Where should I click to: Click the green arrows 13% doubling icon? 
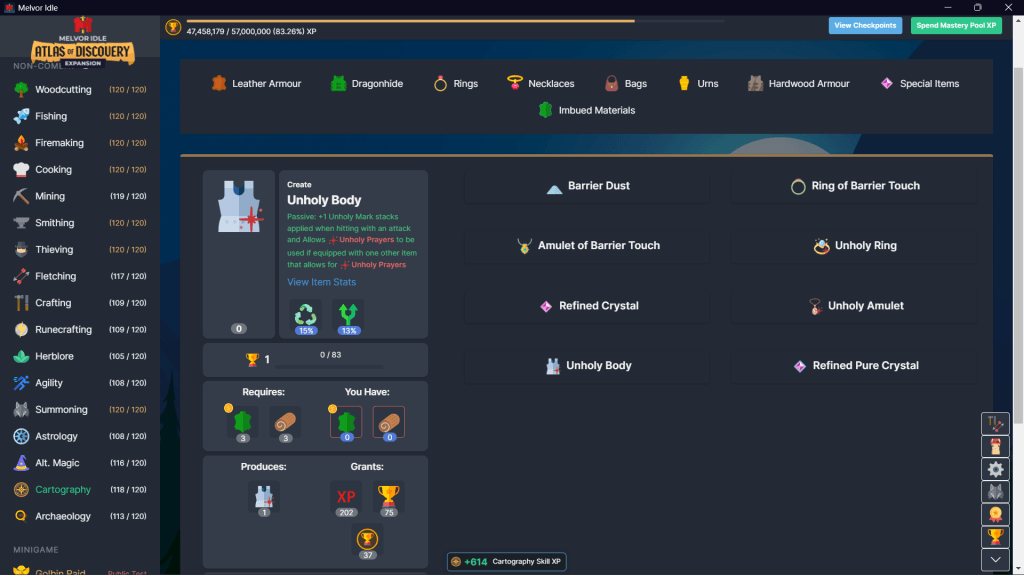click(347, 315)
